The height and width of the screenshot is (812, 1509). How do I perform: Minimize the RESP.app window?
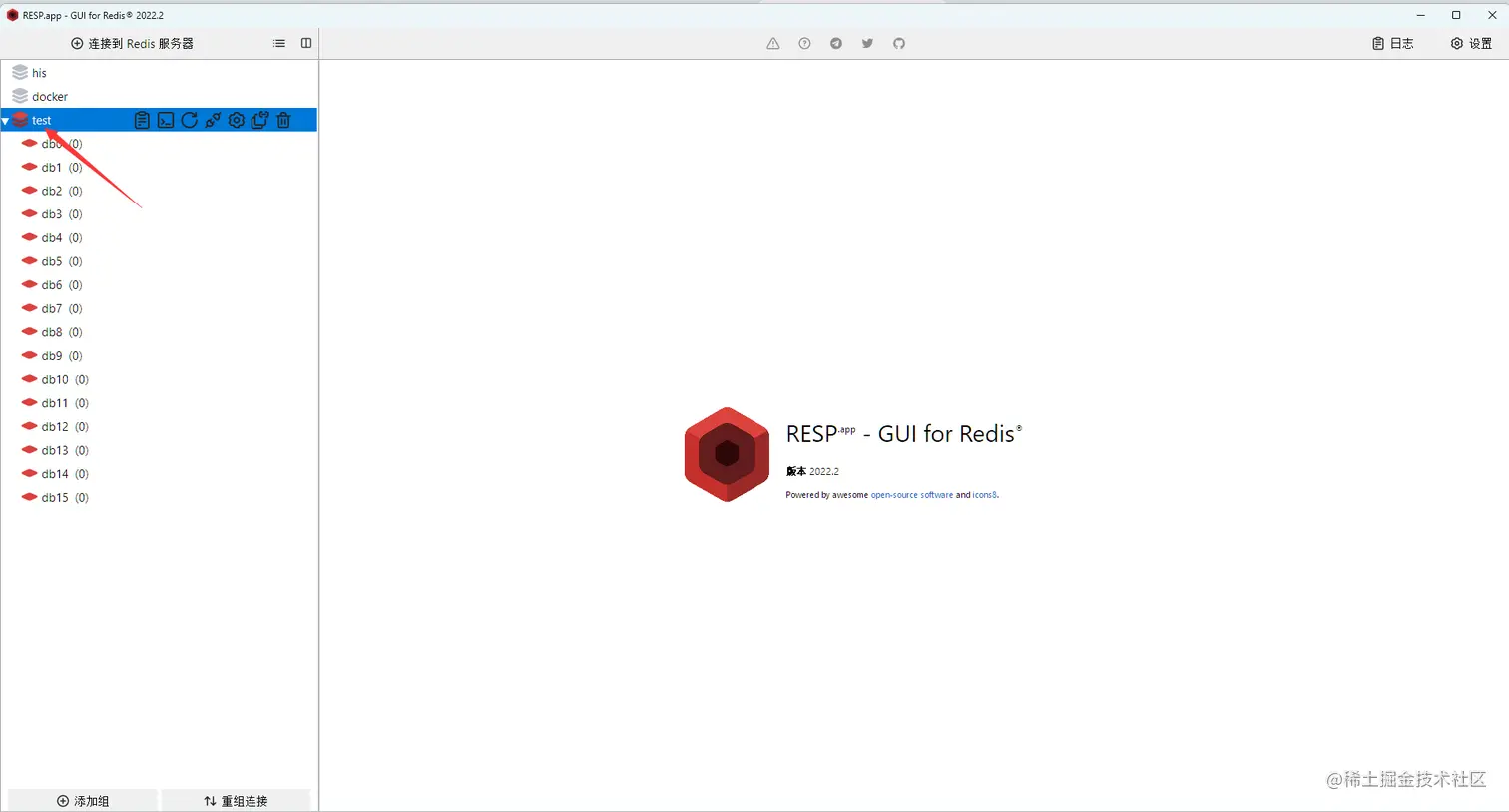point(1420,15)
